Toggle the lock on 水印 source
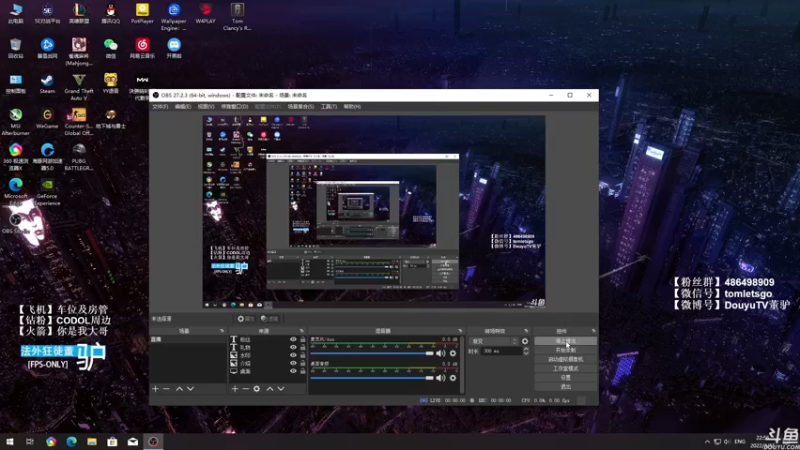Image resolution: width=800 pixels, height=450 pixels. click(303, 355)
